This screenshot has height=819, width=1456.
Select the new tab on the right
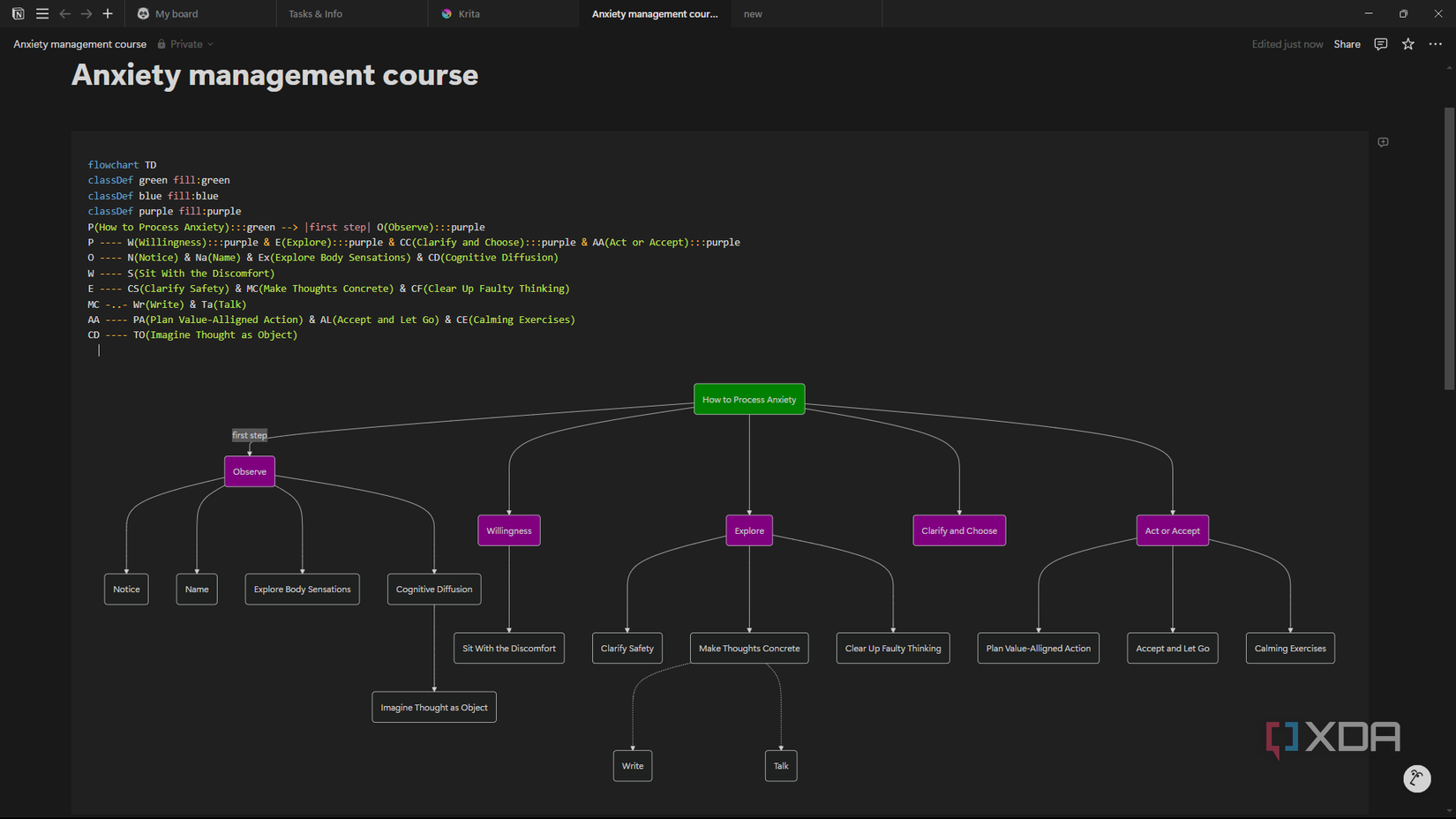click(x=752, y=13)
